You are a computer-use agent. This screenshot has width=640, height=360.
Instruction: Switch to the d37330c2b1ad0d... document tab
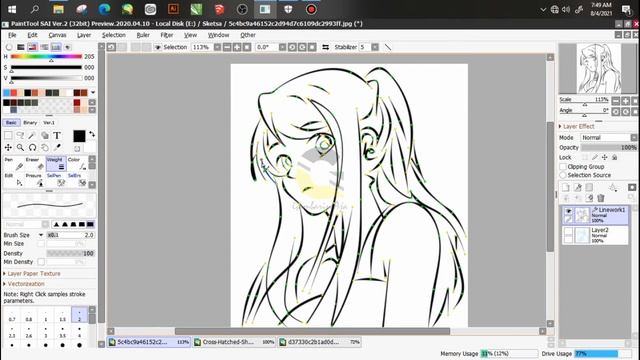pyautogui.click(x=320, y=342)
